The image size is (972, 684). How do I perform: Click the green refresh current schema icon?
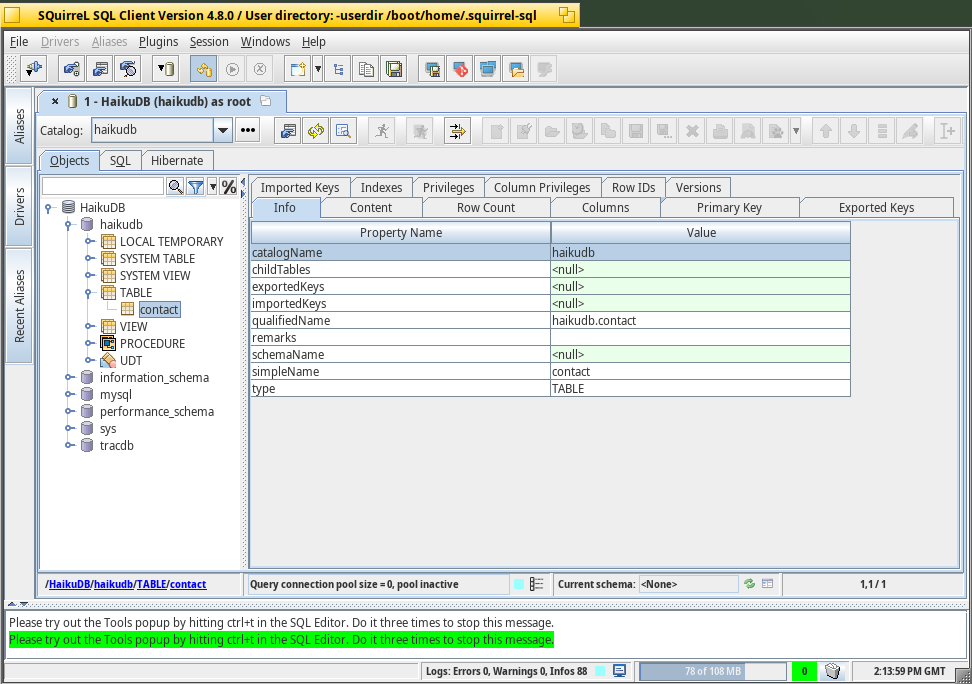pyautogui.click(x=749, y=584)
